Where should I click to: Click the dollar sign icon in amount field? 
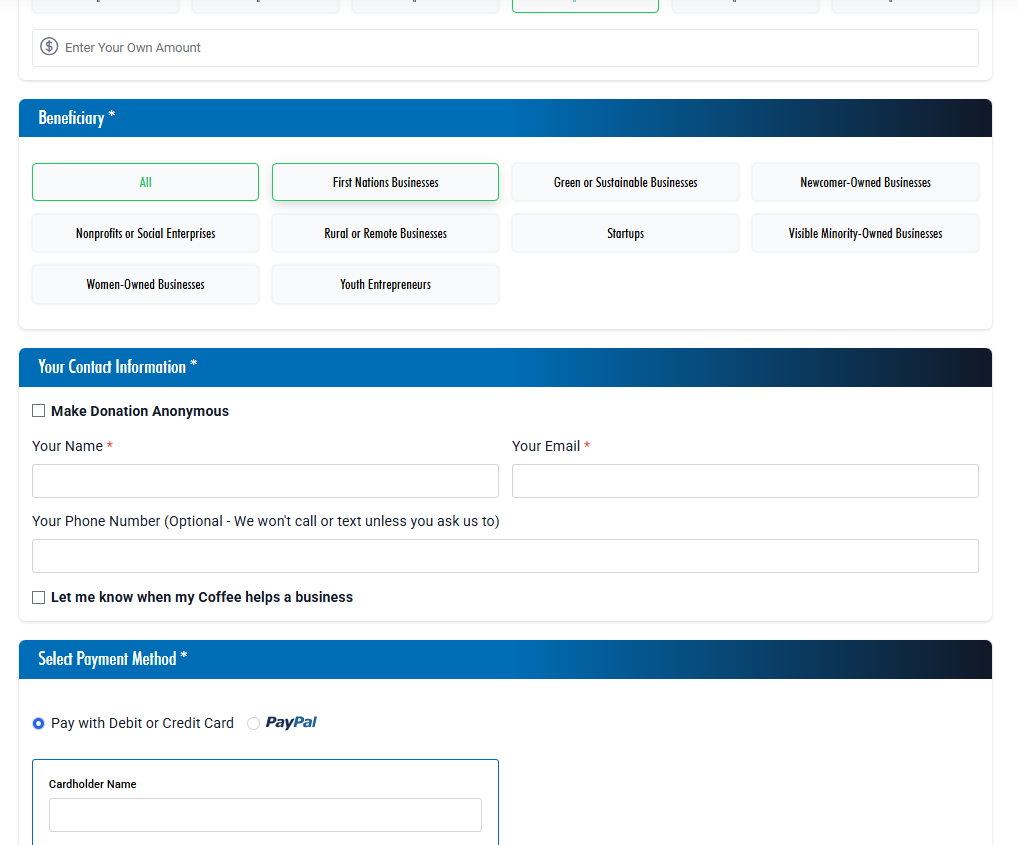click(49, 47)
